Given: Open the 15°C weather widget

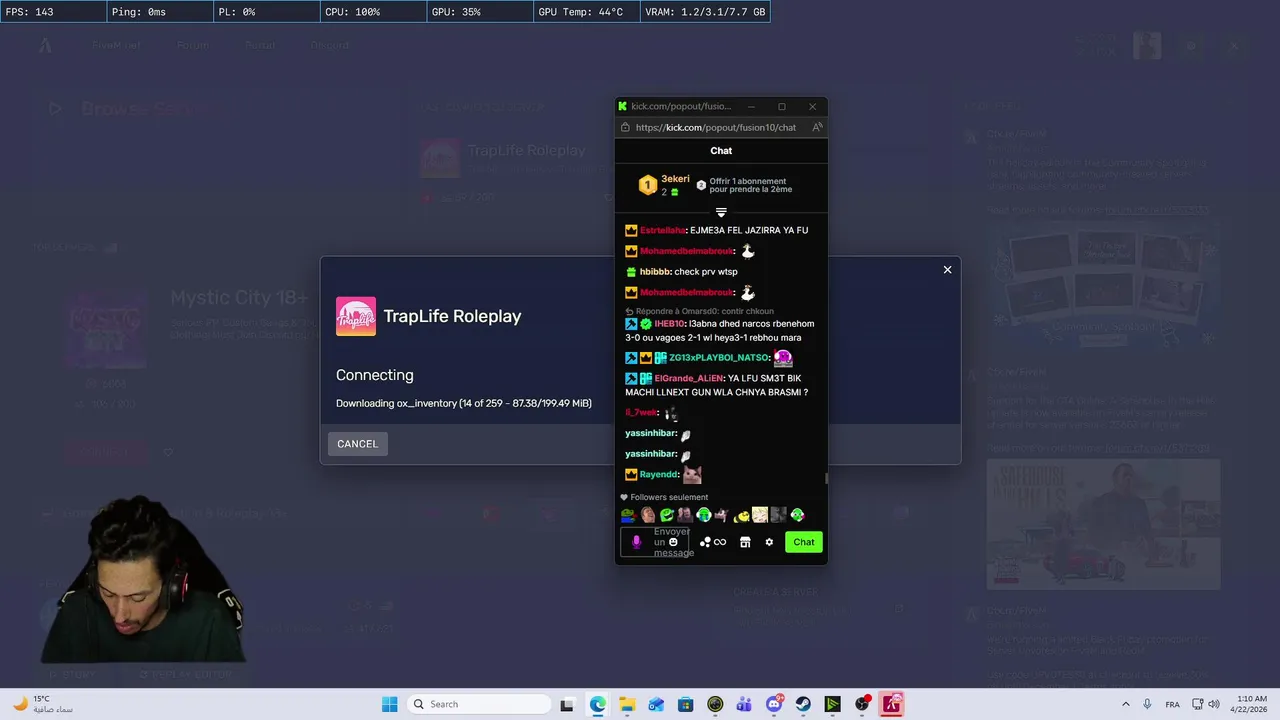Looking at the screenshot, I should 43,704.
